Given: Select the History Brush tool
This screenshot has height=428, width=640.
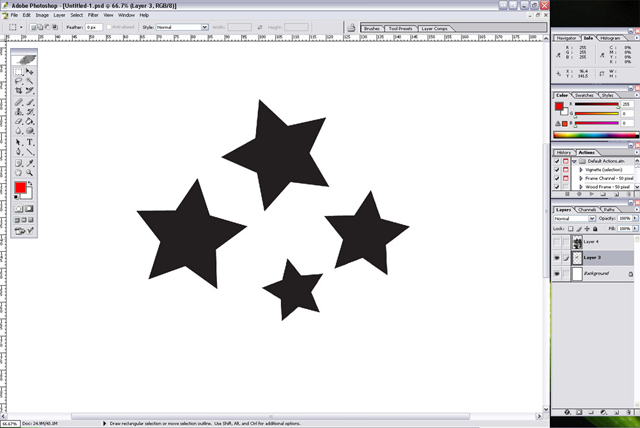Looking at the screenshot, I should point(30,112).
